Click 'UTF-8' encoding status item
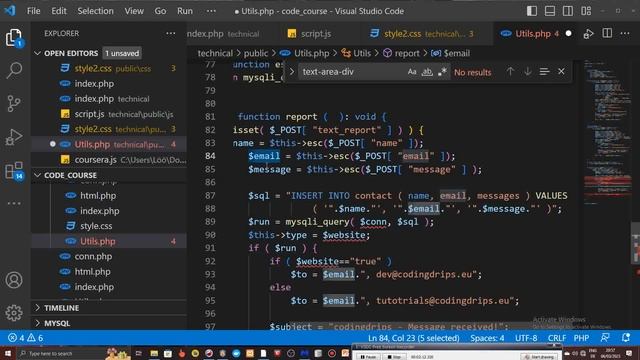Image resolution: width=640 pixels, height=360 pixels. [526, 338]
